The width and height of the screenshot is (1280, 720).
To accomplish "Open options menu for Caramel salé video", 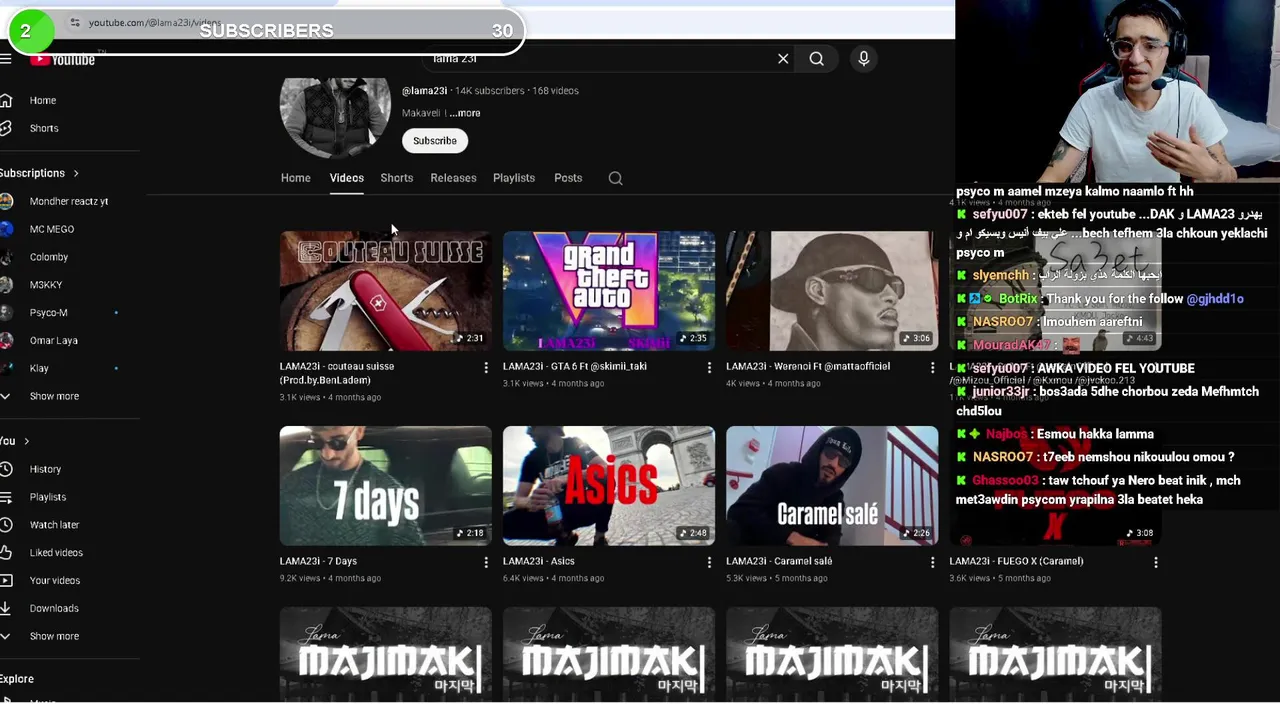I will pyautogui.click(x=932, y=563).
